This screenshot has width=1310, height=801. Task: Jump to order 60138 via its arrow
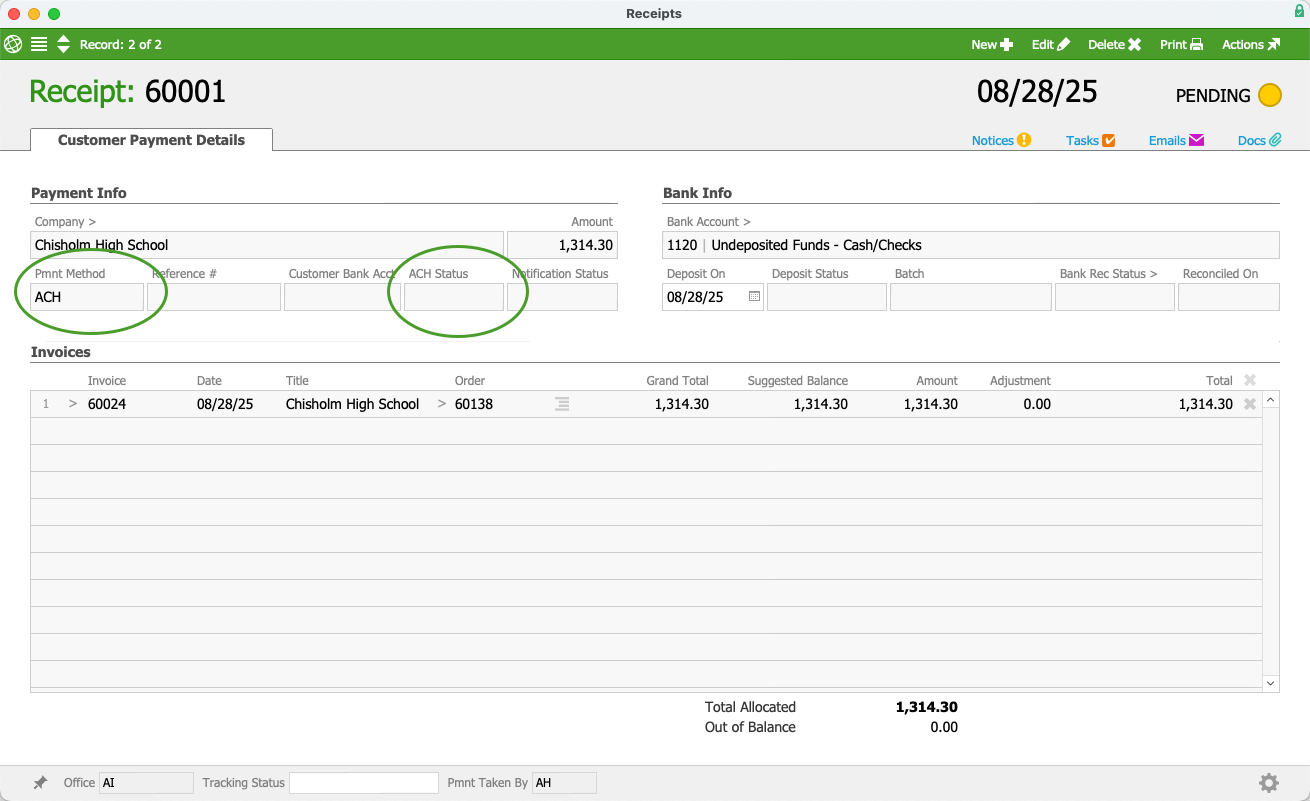[442, 404]
